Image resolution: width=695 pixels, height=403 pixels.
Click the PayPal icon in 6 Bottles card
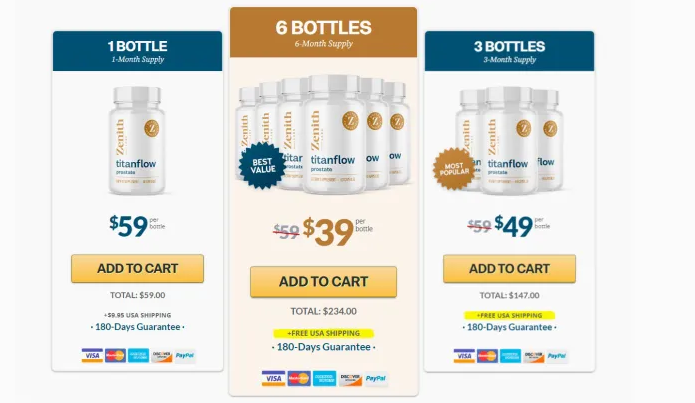[x=376, y=378]
